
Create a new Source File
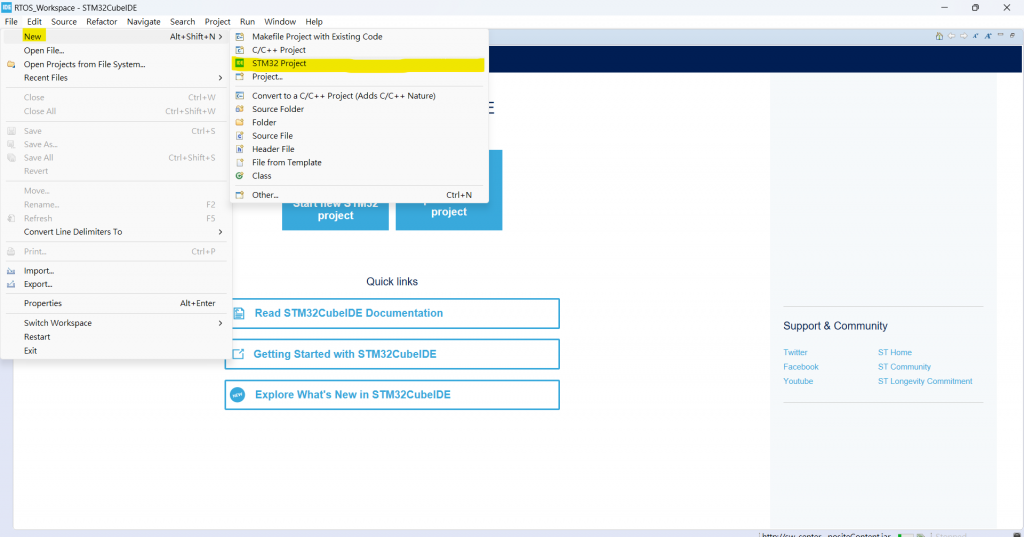358,136
